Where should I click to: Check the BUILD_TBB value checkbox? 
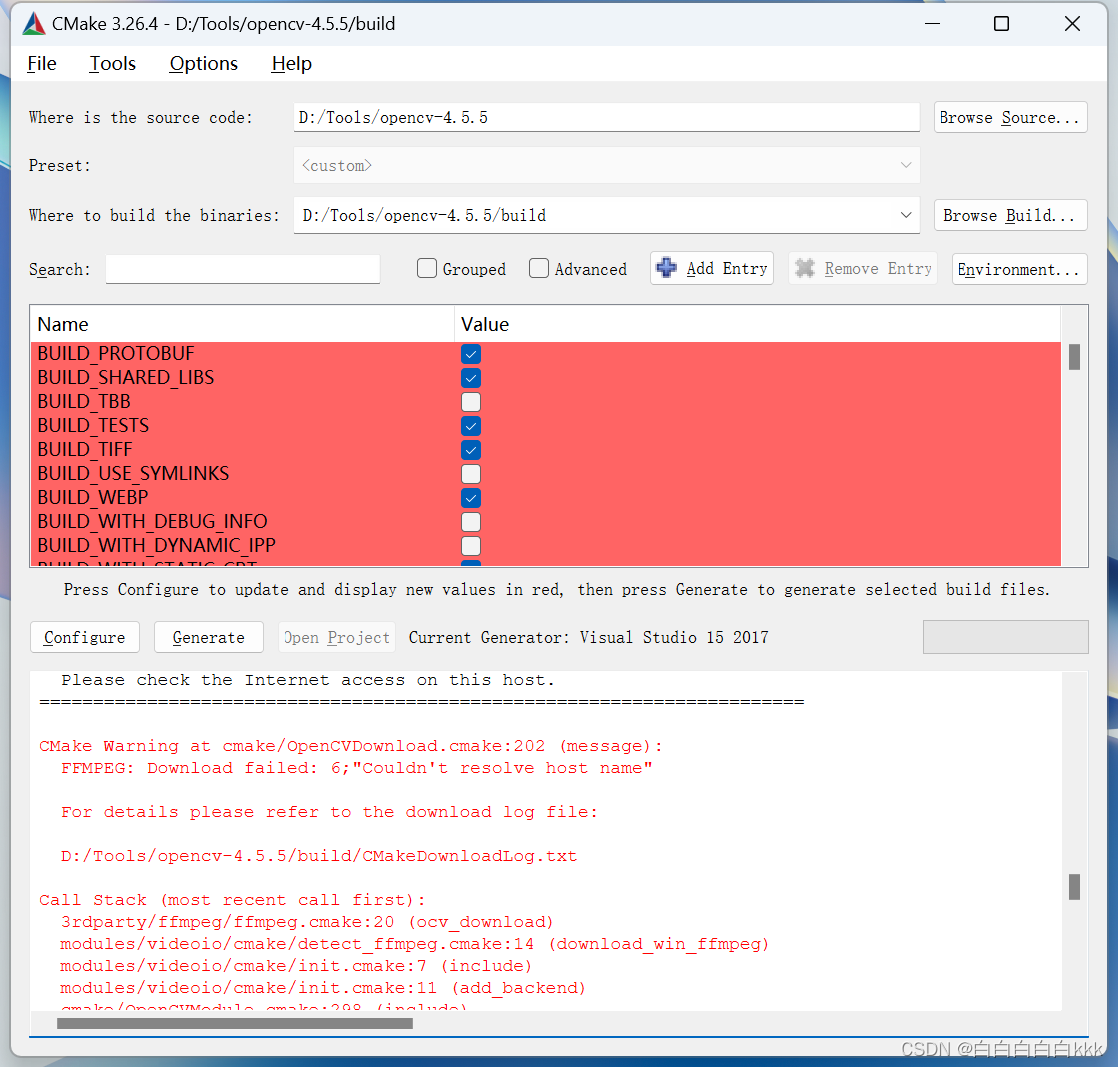471,402
